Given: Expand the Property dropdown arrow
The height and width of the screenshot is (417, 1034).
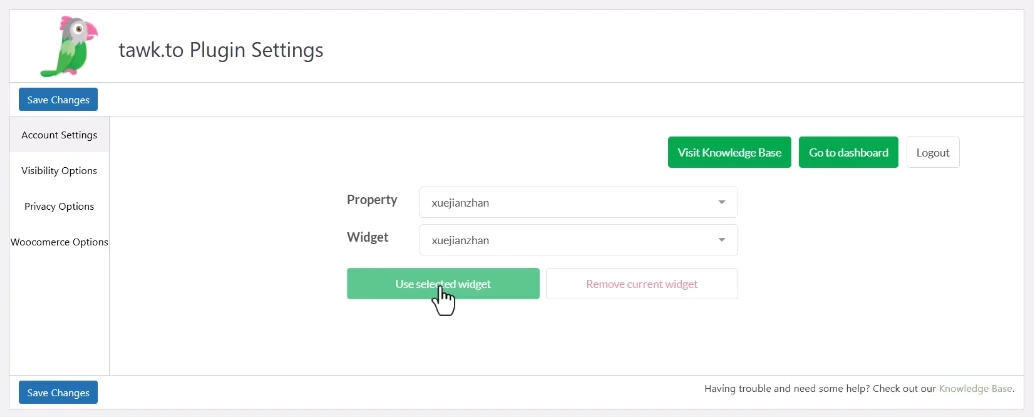Looking at the screenshot, I should coord(721,203).
